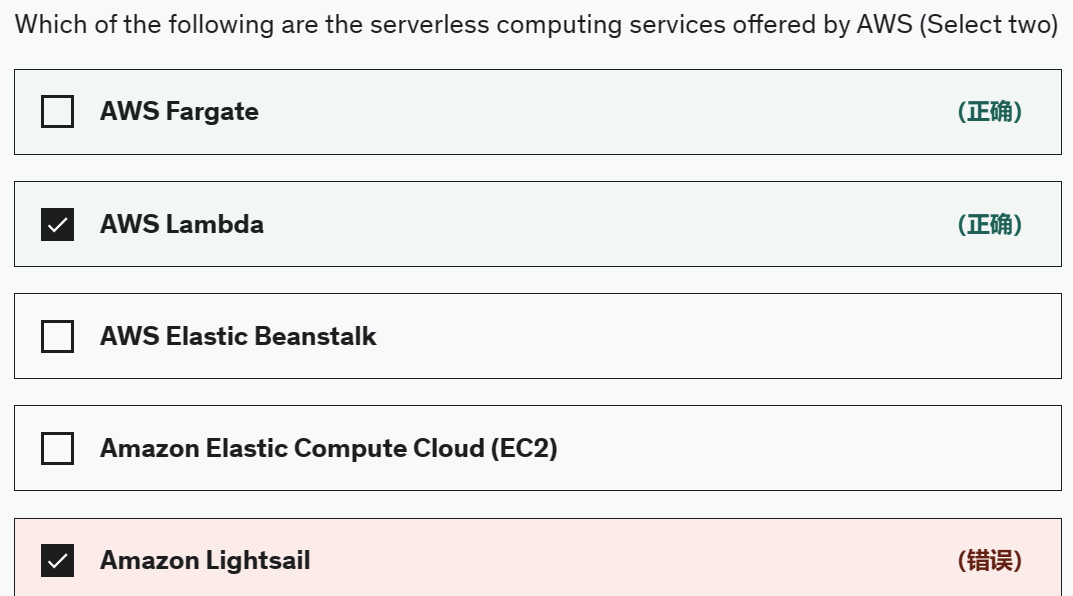Click blank space in the AWS Fargate row
The image size is (1073, 596).
(600, 112)
